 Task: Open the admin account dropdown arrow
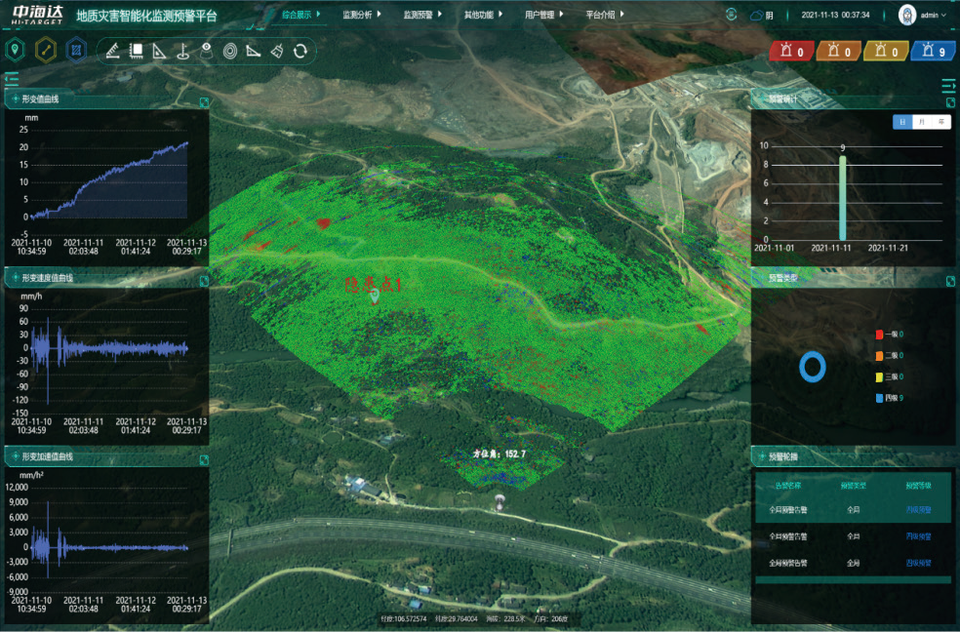pos(943,15)
